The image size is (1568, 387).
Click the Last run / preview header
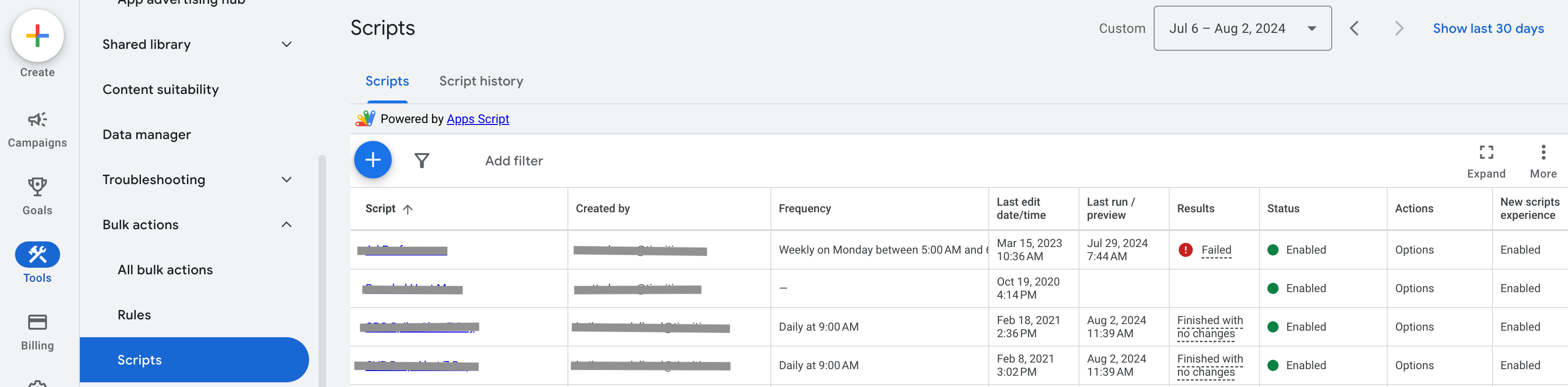tap(1111, 209)
